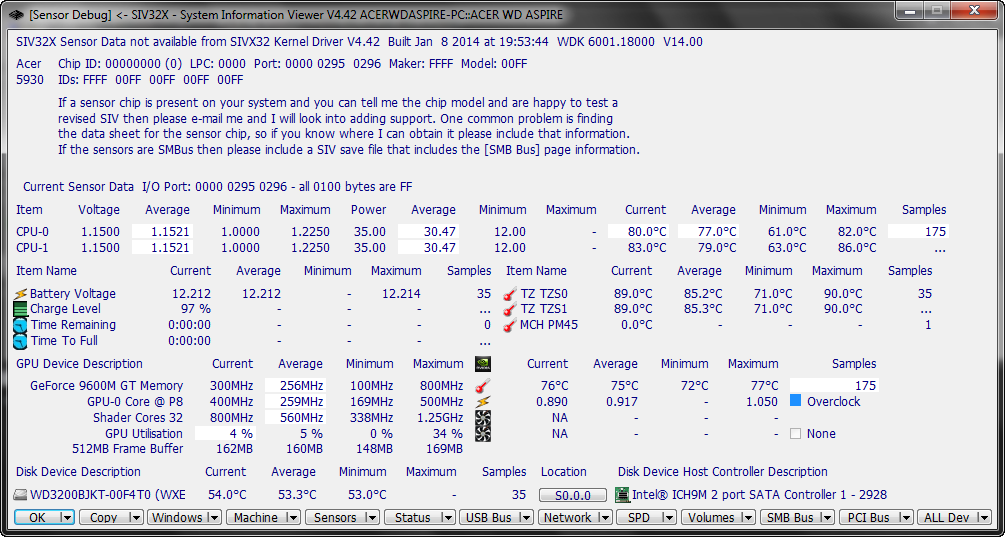The width and height of the screenshot is (1005, 537).
Task: Click the Intel ICH9M controller chip icon
Action: coord(622,495)
